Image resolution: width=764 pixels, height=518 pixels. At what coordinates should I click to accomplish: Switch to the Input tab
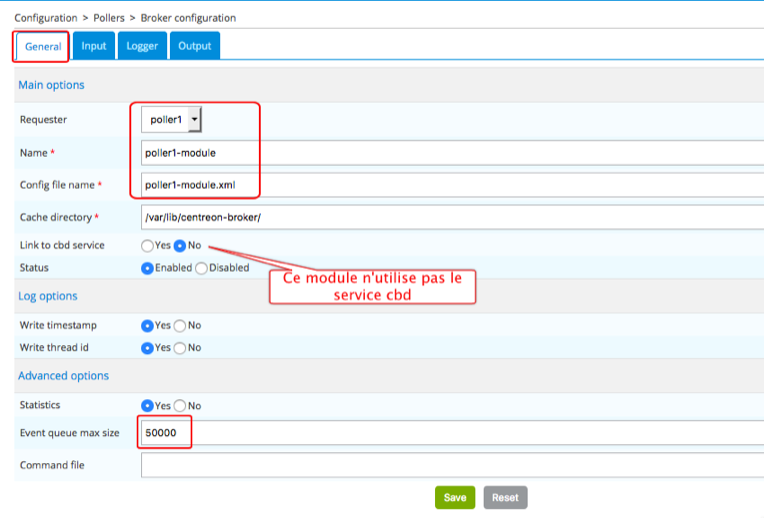[x=94, y=46]
